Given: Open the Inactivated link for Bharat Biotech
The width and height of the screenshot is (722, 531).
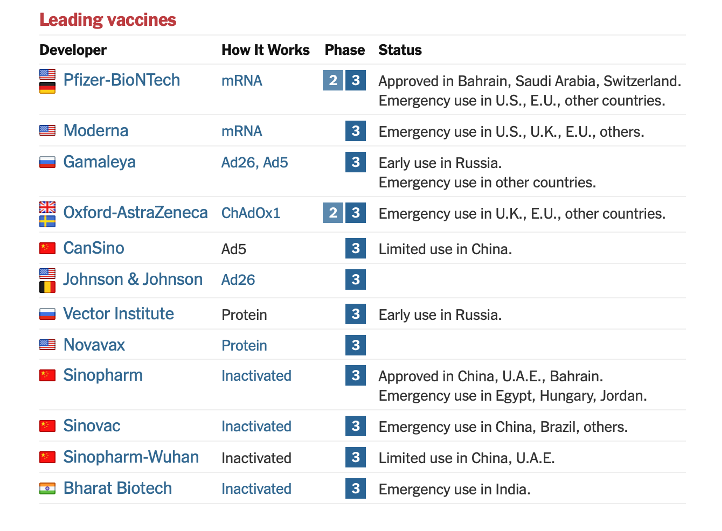Looking at the screenshot, I should point(256,489).
